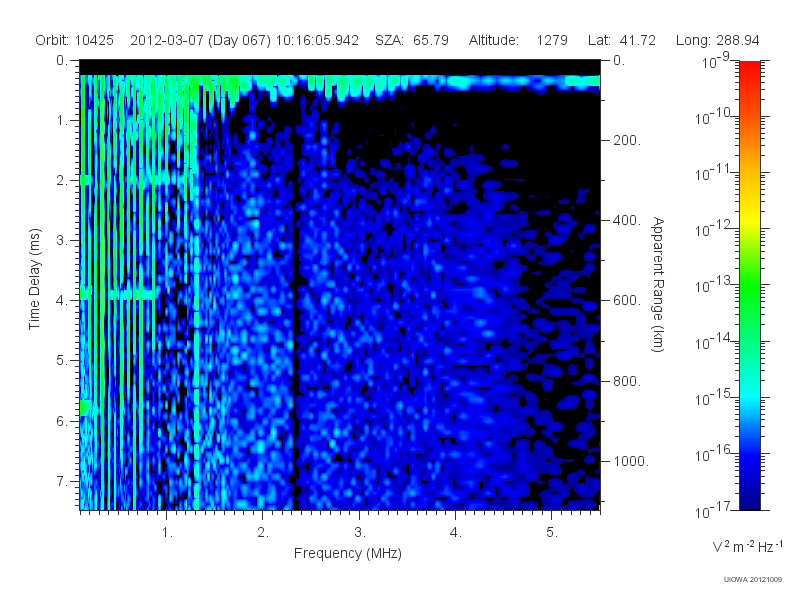The height and width of the screenshot is (600, 800).
Task: Click the '7.' tick on Time Delay axis
Action: tap(62, 481)
